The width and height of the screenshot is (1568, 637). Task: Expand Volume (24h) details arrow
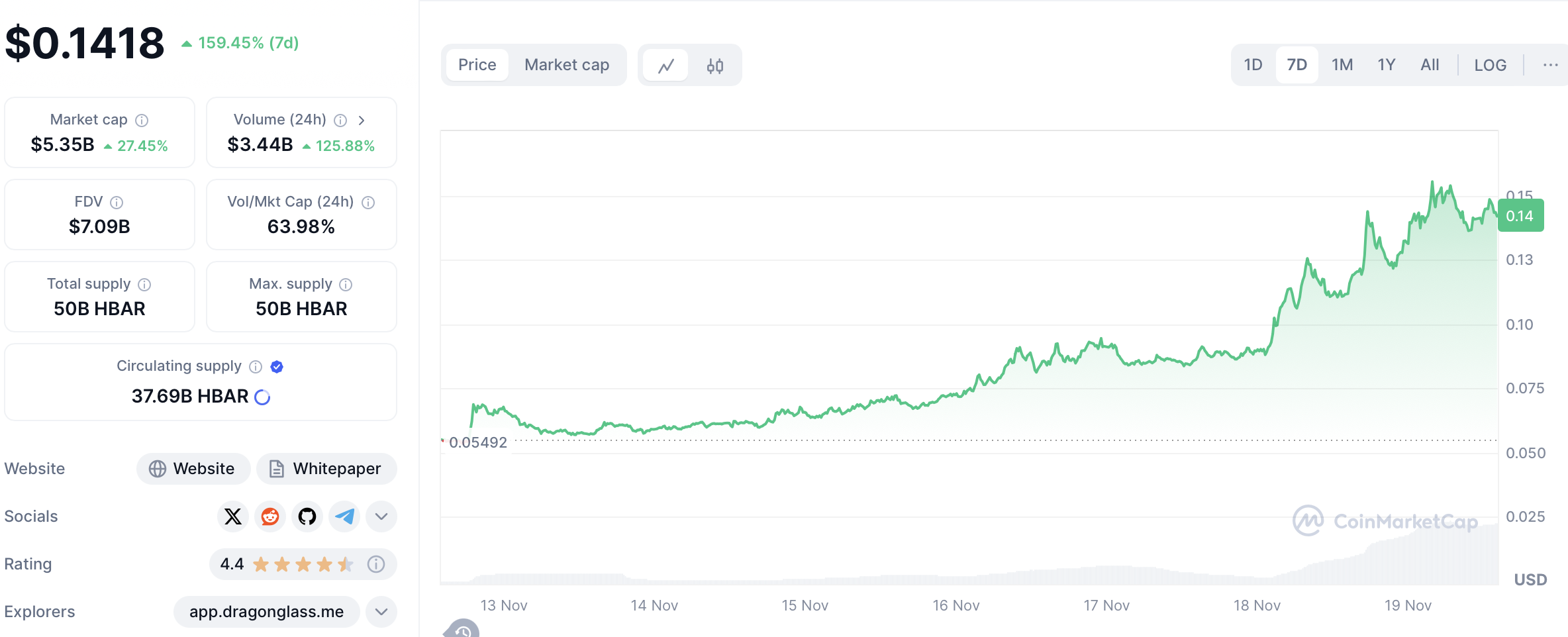click(x=362, y=121)
